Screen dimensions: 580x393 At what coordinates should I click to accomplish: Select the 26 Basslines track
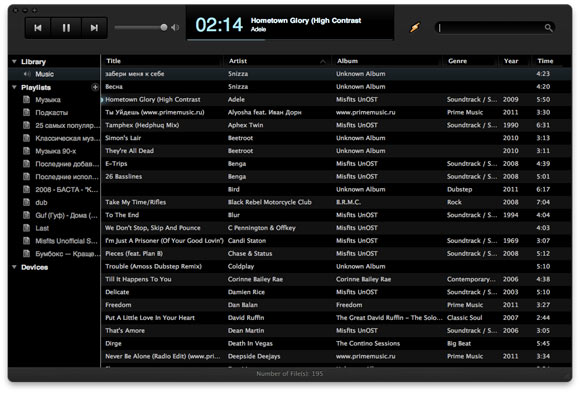pyautogui.click(x=336, y=177)
